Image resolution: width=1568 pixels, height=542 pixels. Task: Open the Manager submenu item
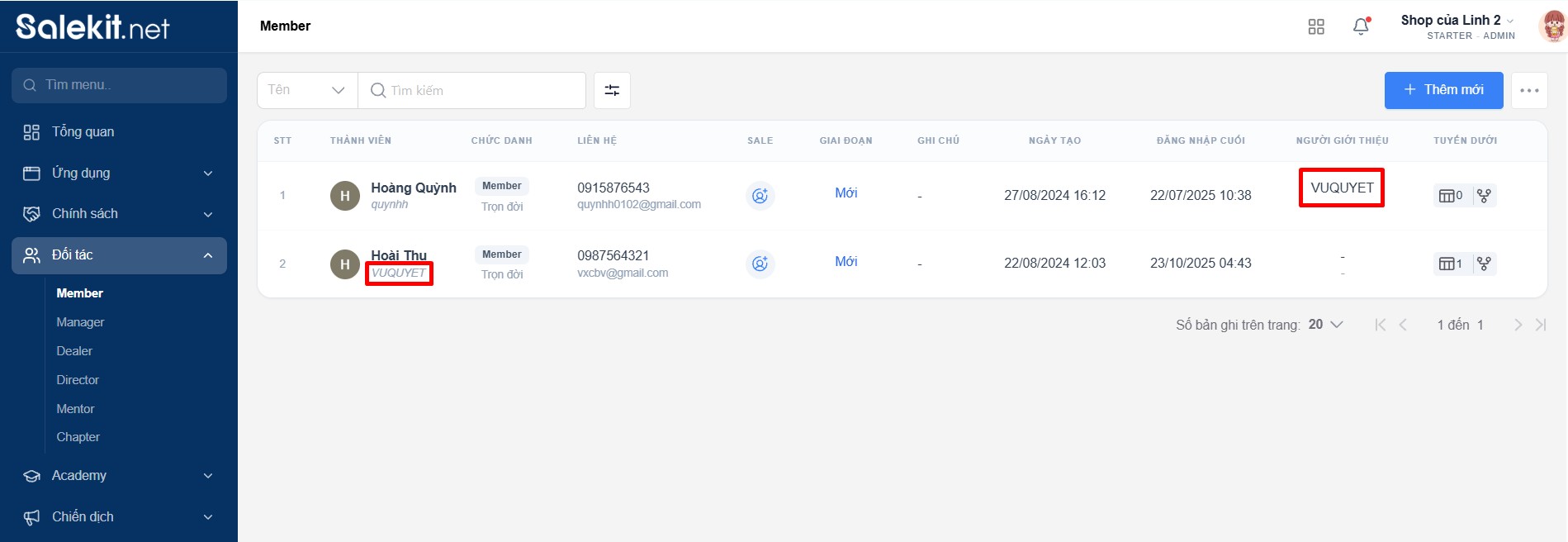pos(80,322)
